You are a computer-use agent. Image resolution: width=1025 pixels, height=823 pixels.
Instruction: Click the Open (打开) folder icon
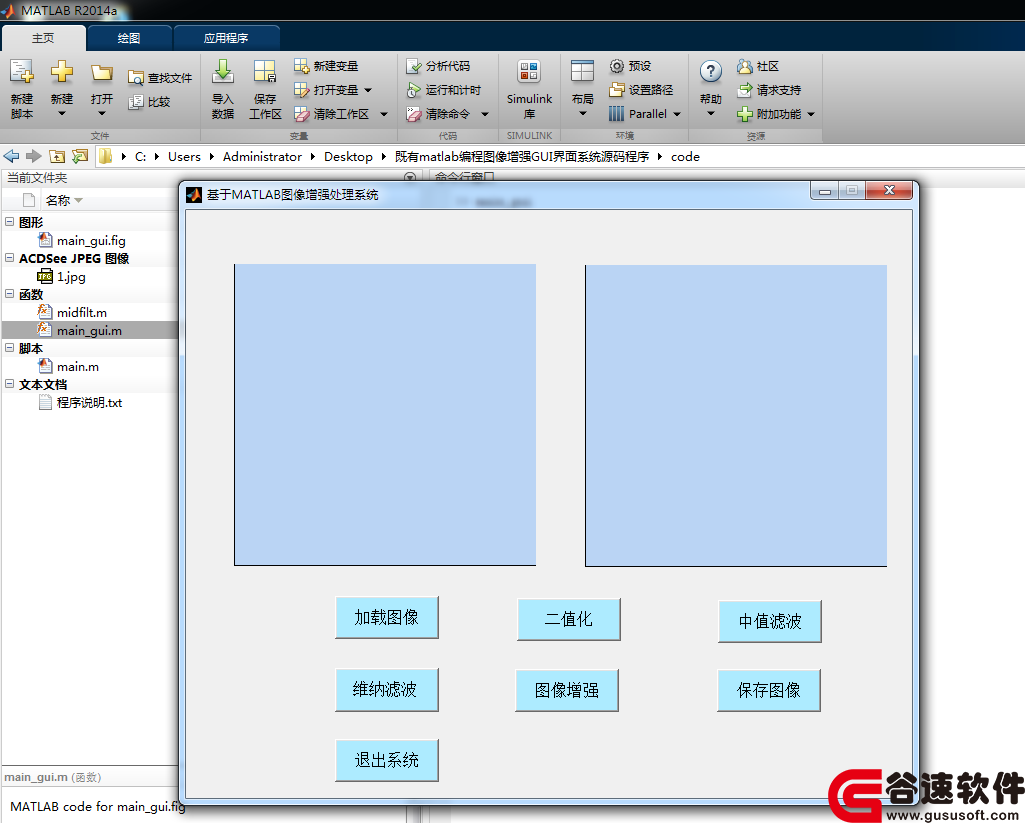(x=101, y=73)
